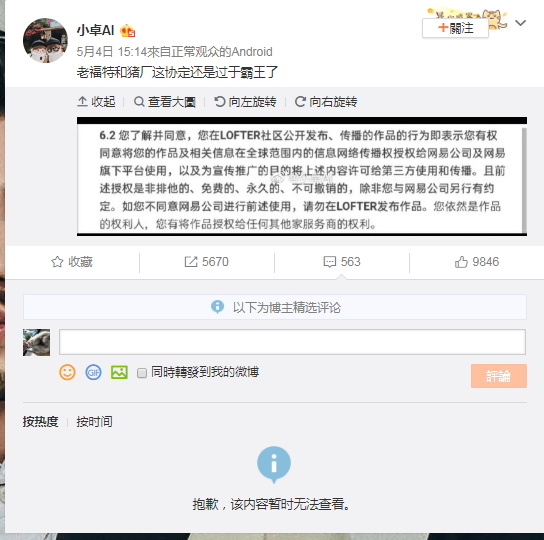Click the comment text input box
The height and width of the screenshot is (540, 544).
292,342
